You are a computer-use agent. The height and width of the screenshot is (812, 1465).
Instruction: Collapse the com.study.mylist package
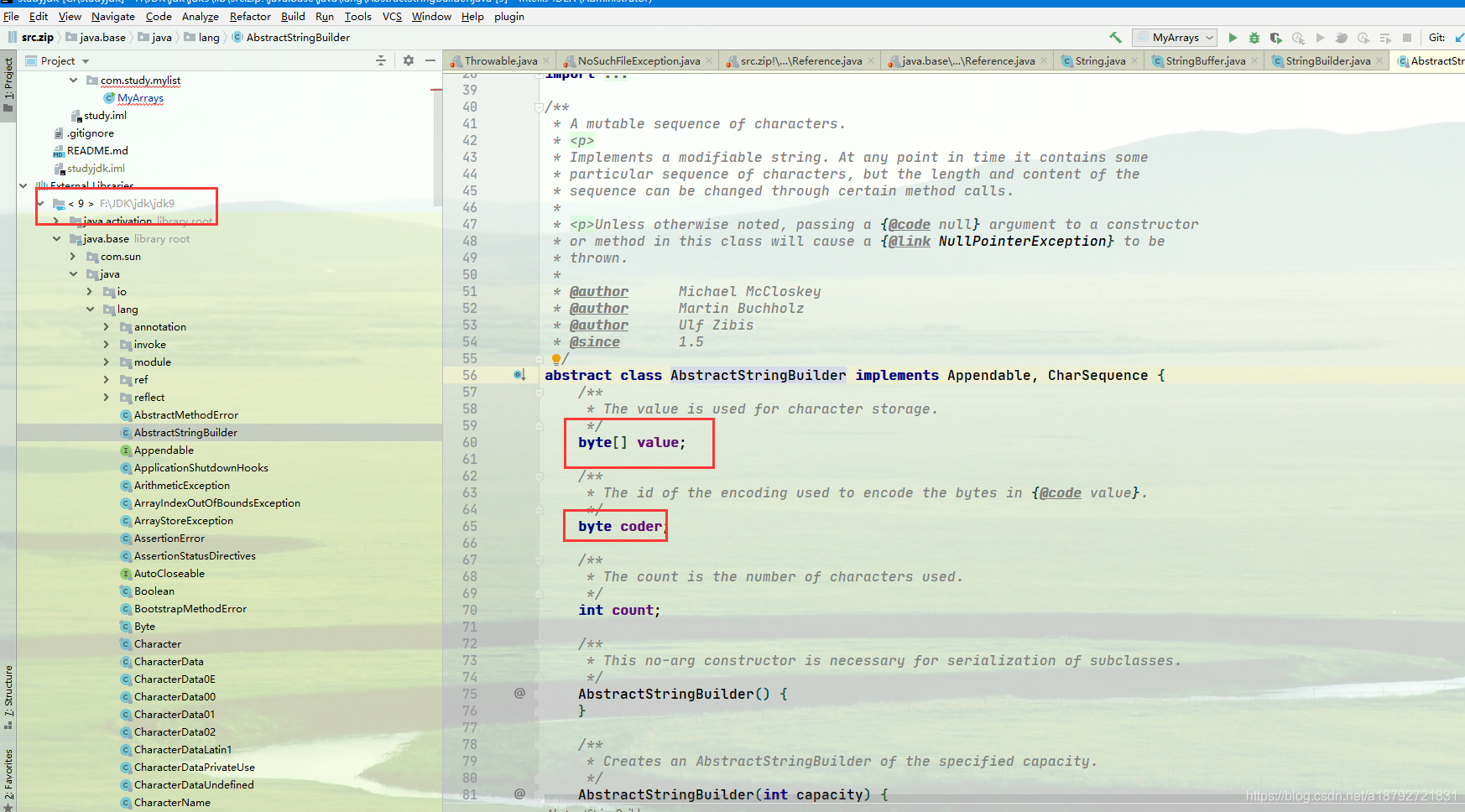(74, 81)
